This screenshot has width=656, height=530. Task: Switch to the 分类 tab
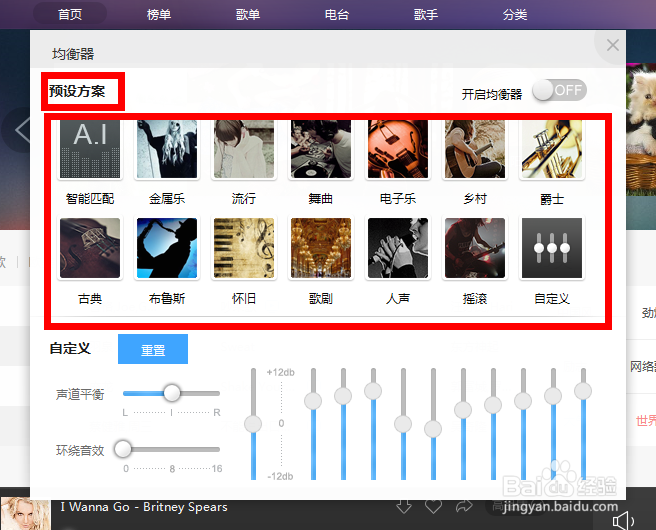[x=515, y=15]
